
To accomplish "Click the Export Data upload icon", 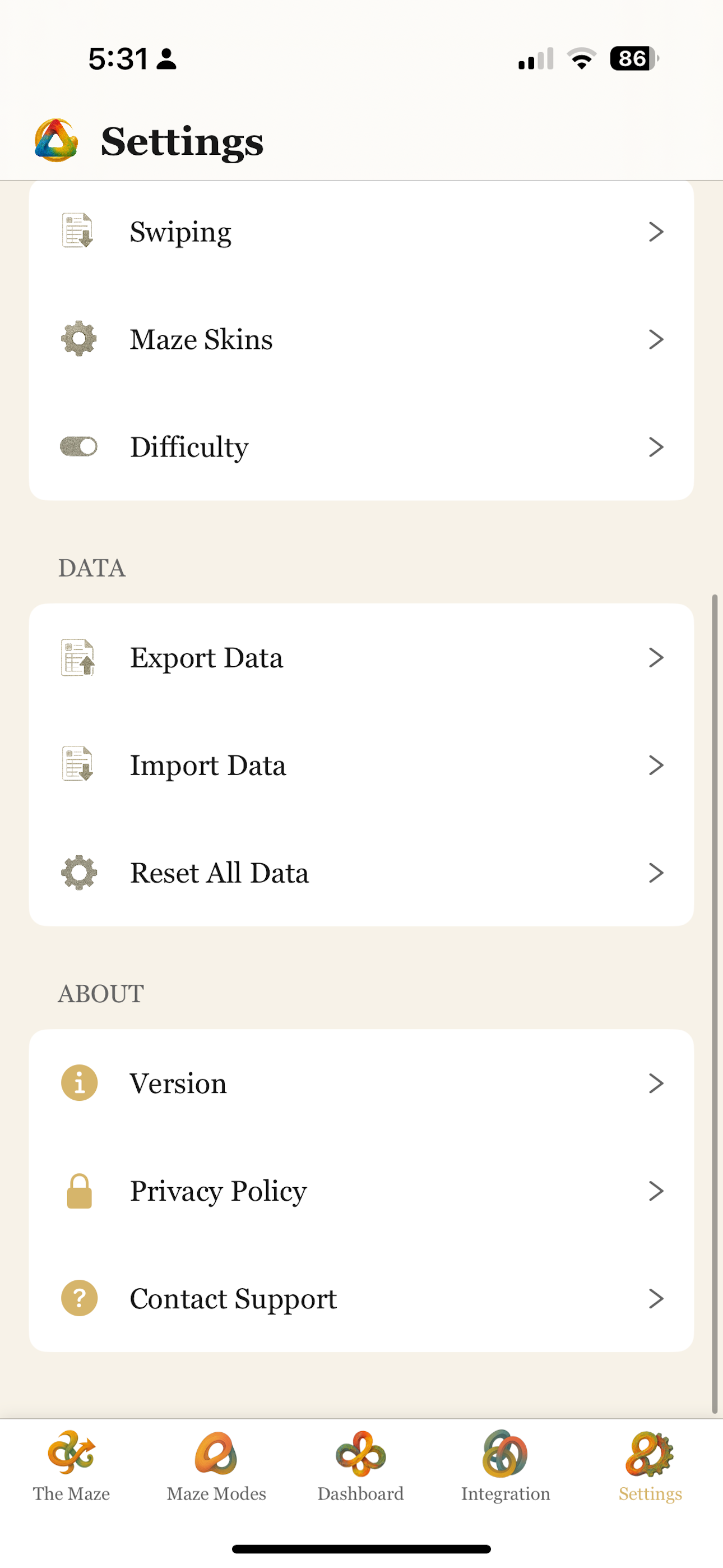I will (78, 657).
